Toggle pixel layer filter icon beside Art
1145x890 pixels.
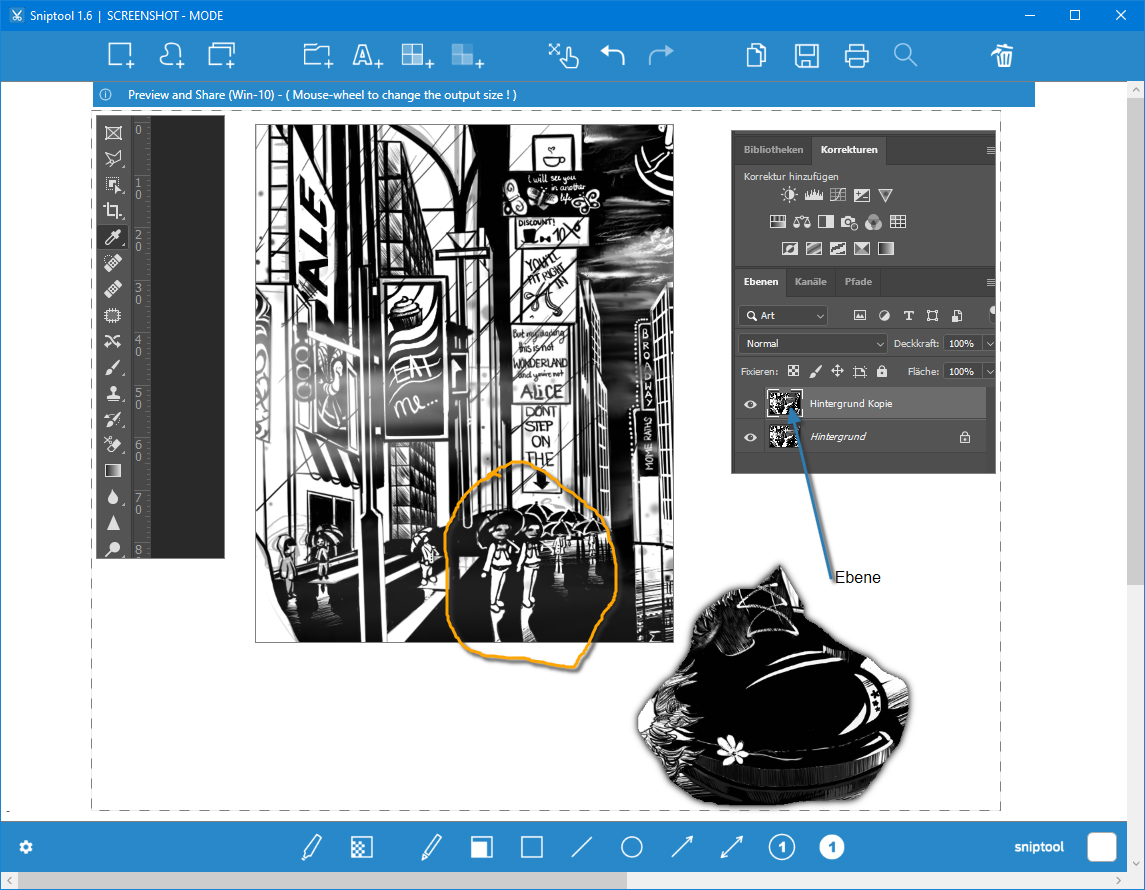click(x=859, y=315)
